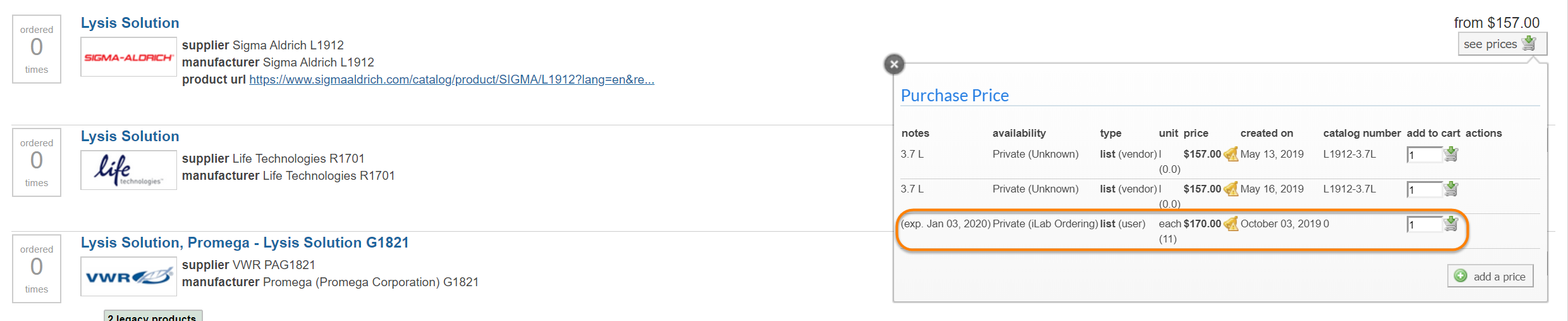The image size is (1568, 321).
Task: Add the May 13, 2019 price to cart
Action: tap(1451, 154)
